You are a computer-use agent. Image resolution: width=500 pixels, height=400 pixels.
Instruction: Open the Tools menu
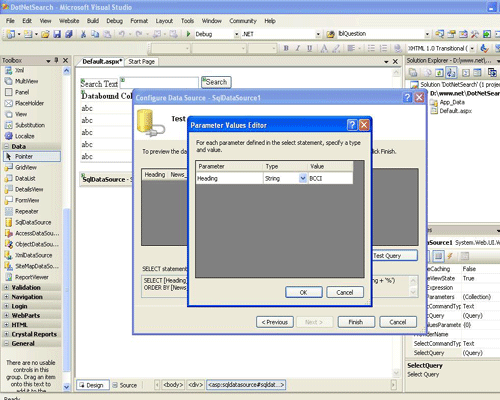(x=187, y=21)
